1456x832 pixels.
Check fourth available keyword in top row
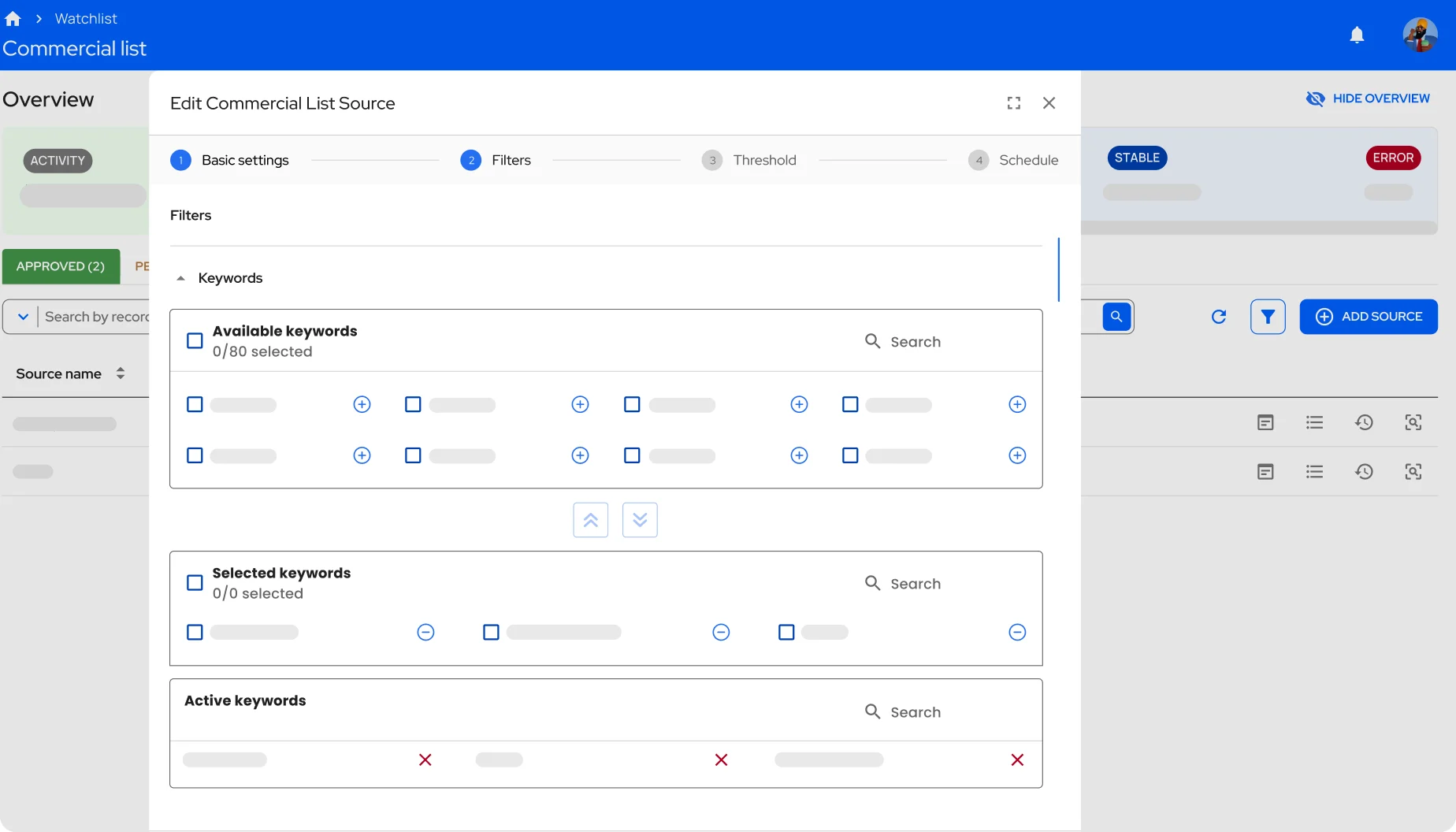click(x=850, y=404)
